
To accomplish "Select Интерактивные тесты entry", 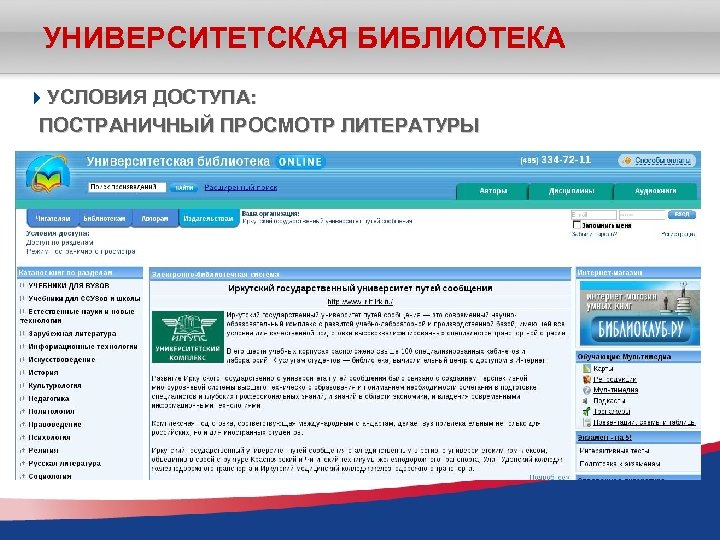I will [x=614, y=450].
